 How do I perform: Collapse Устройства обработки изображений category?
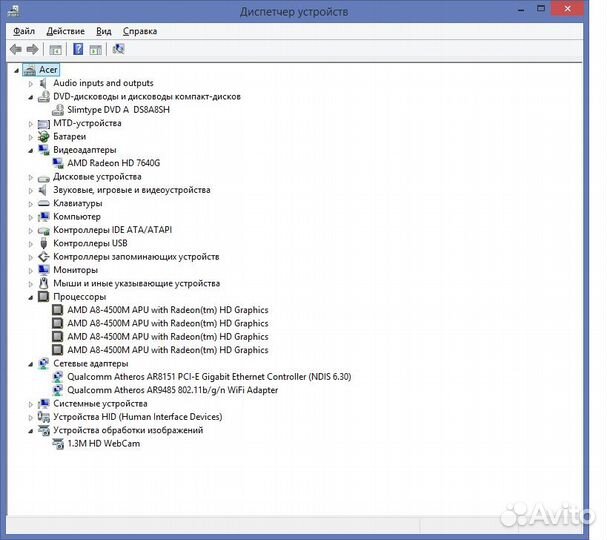31,431
